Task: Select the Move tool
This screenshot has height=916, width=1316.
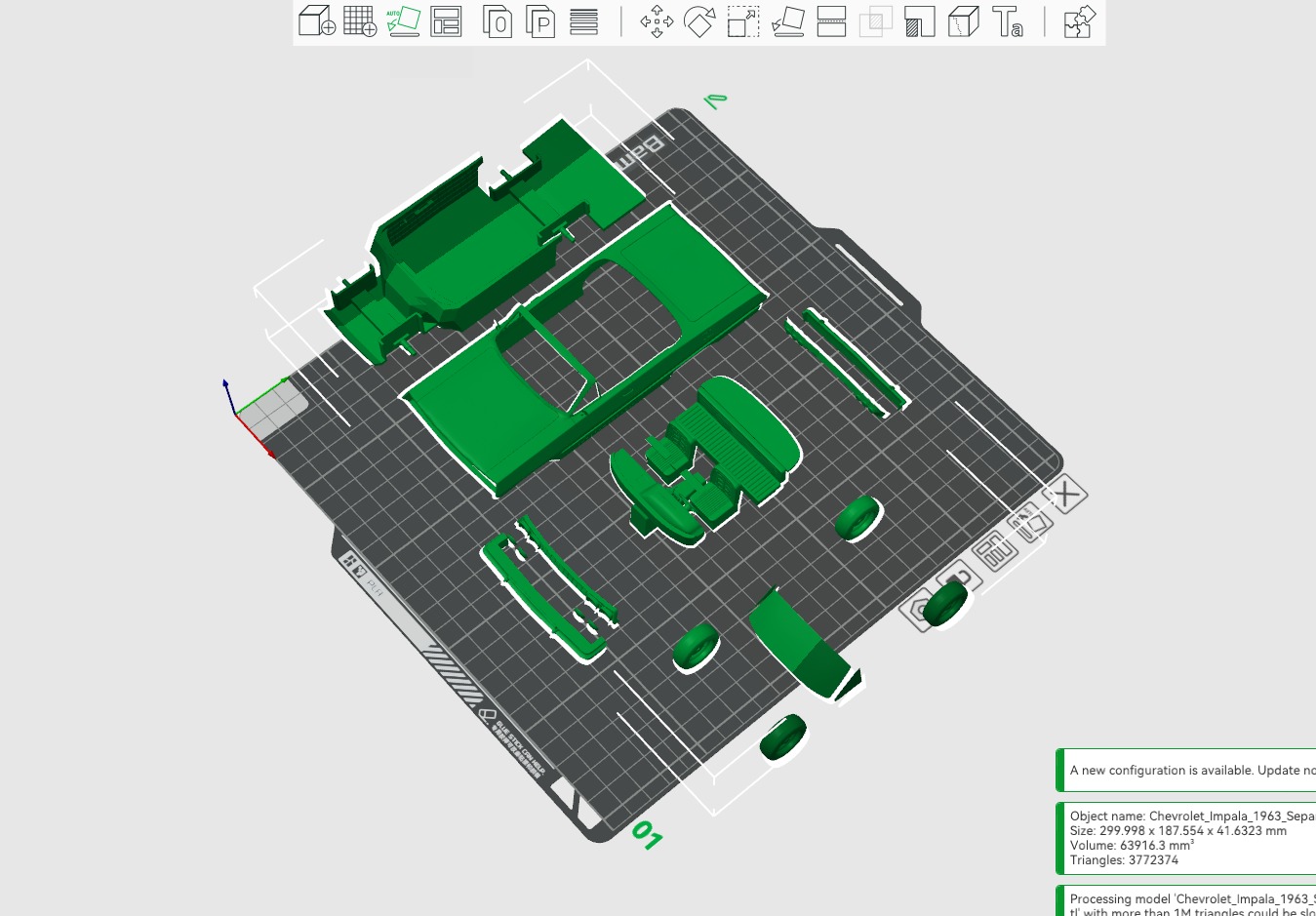Action: (657, 21)
